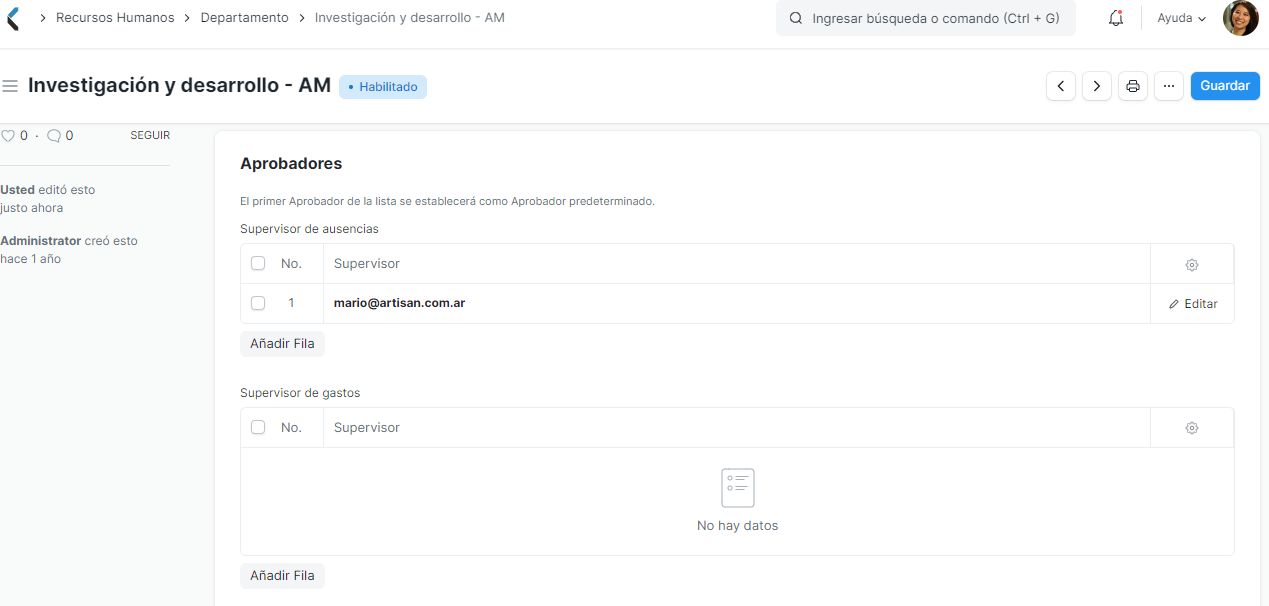The width and height of the screenshot is (1269, 606).
Task: Open gear settings for Supervisor de gastos table
Action: [1192, 428]
